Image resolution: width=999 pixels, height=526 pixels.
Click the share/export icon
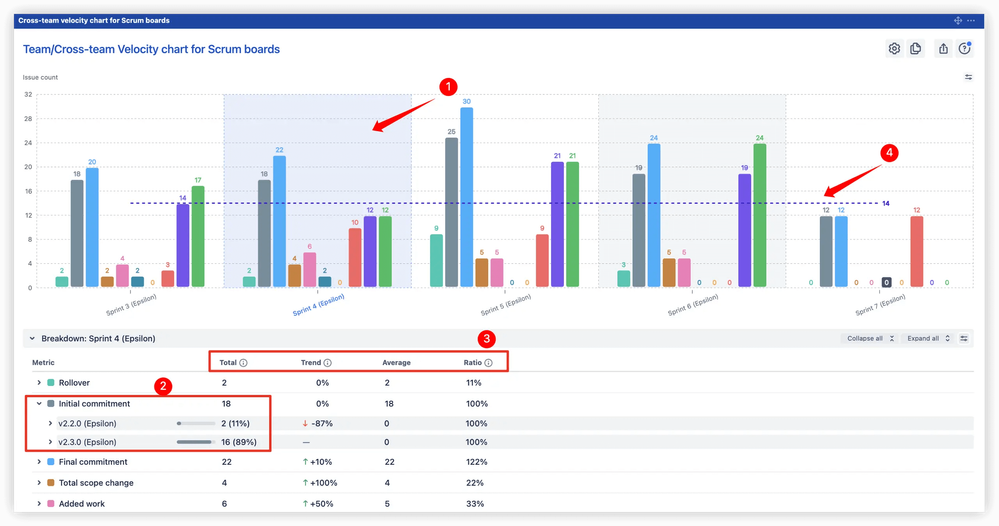[943, 49]
